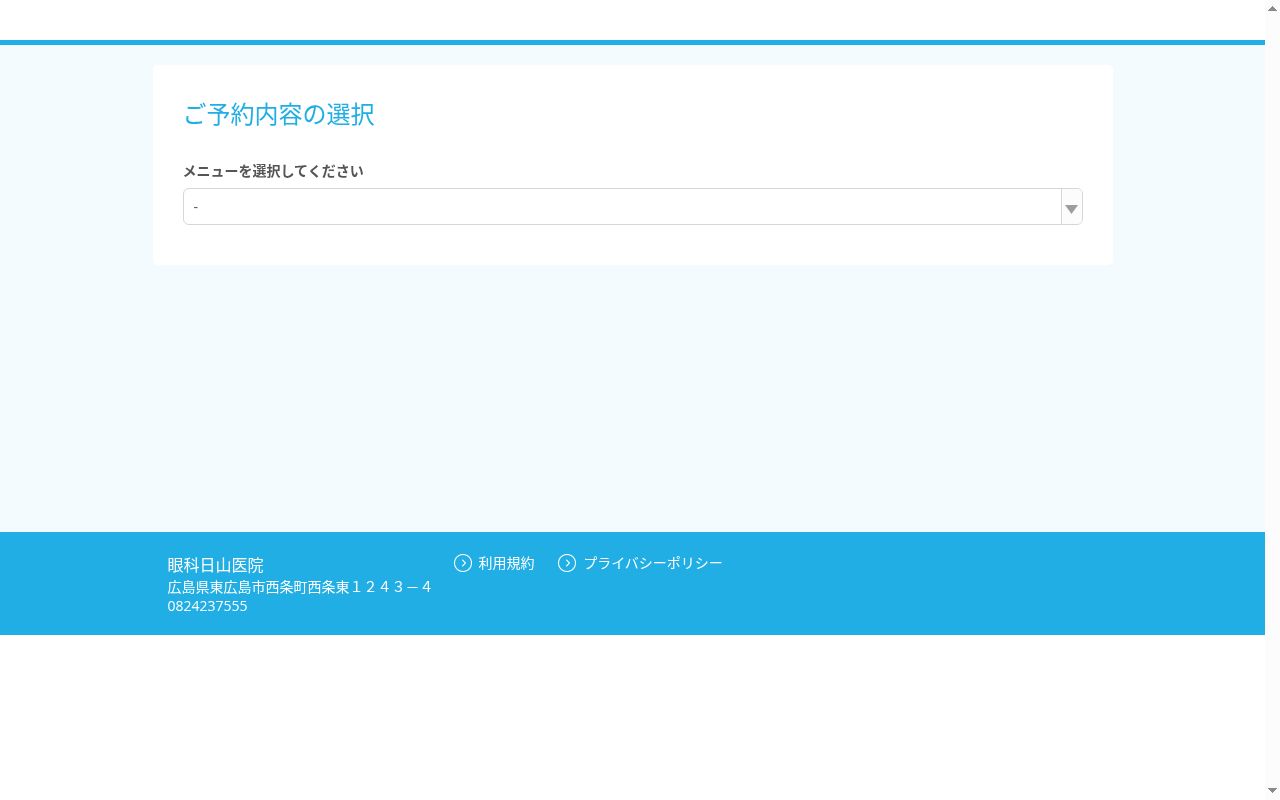Image resolution: width=1280 pixels, height=800 pixels.
Task: Open the プライバシーポリシー link
Action: [652, 563]
